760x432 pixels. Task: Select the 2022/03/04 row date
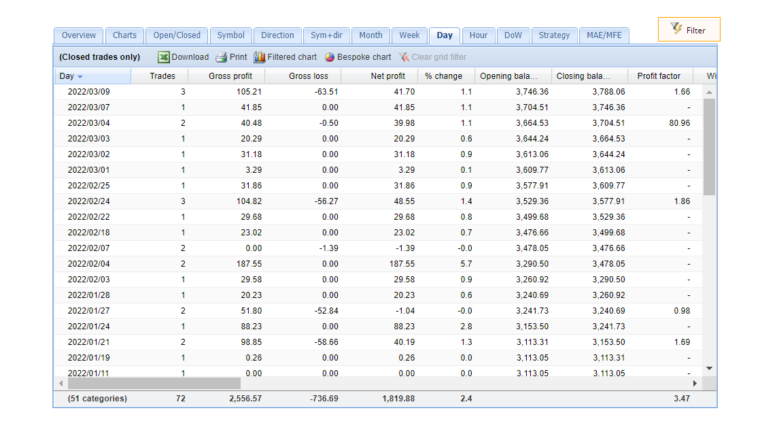89,123
